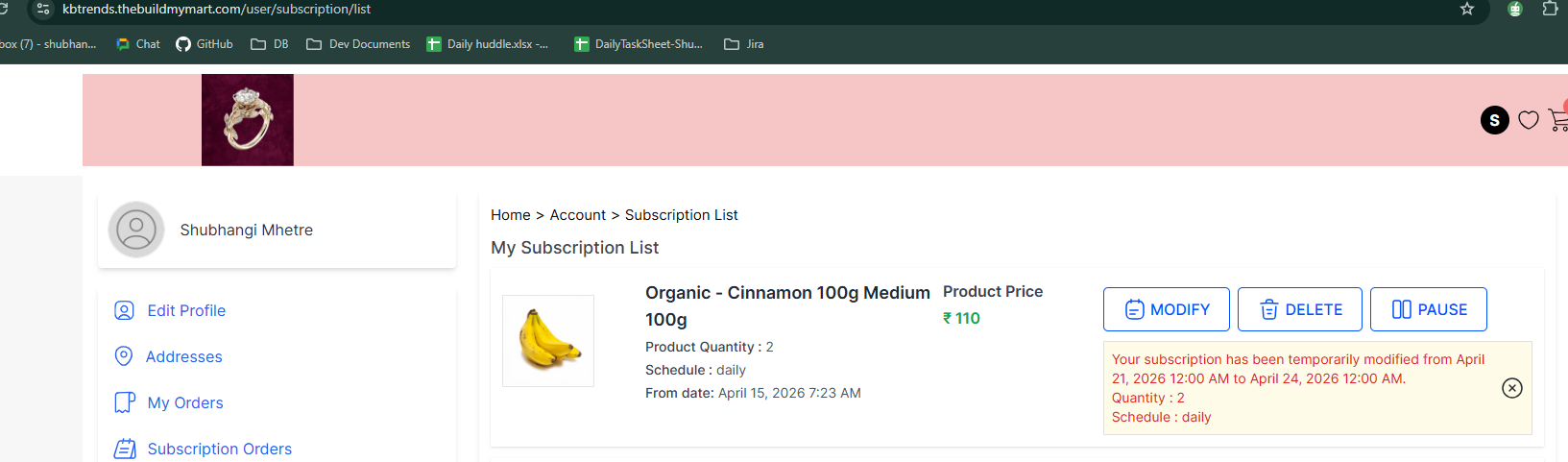Click the Account breadcrumb link
Viewport: 1568px width, 462px height.
point(578,215)
